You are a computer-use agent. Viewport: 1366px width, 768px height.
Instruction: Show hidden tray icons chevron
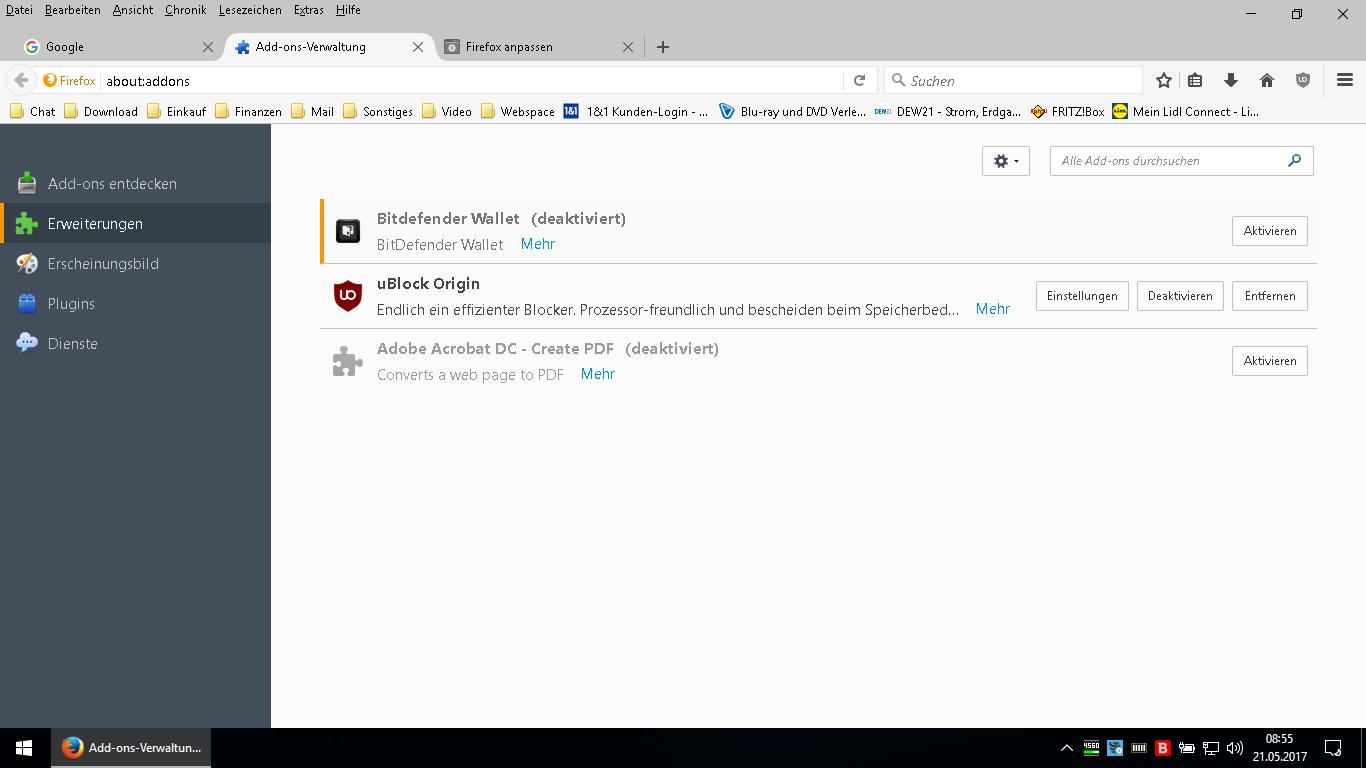pyautogui.click(x=1067, y=748)
